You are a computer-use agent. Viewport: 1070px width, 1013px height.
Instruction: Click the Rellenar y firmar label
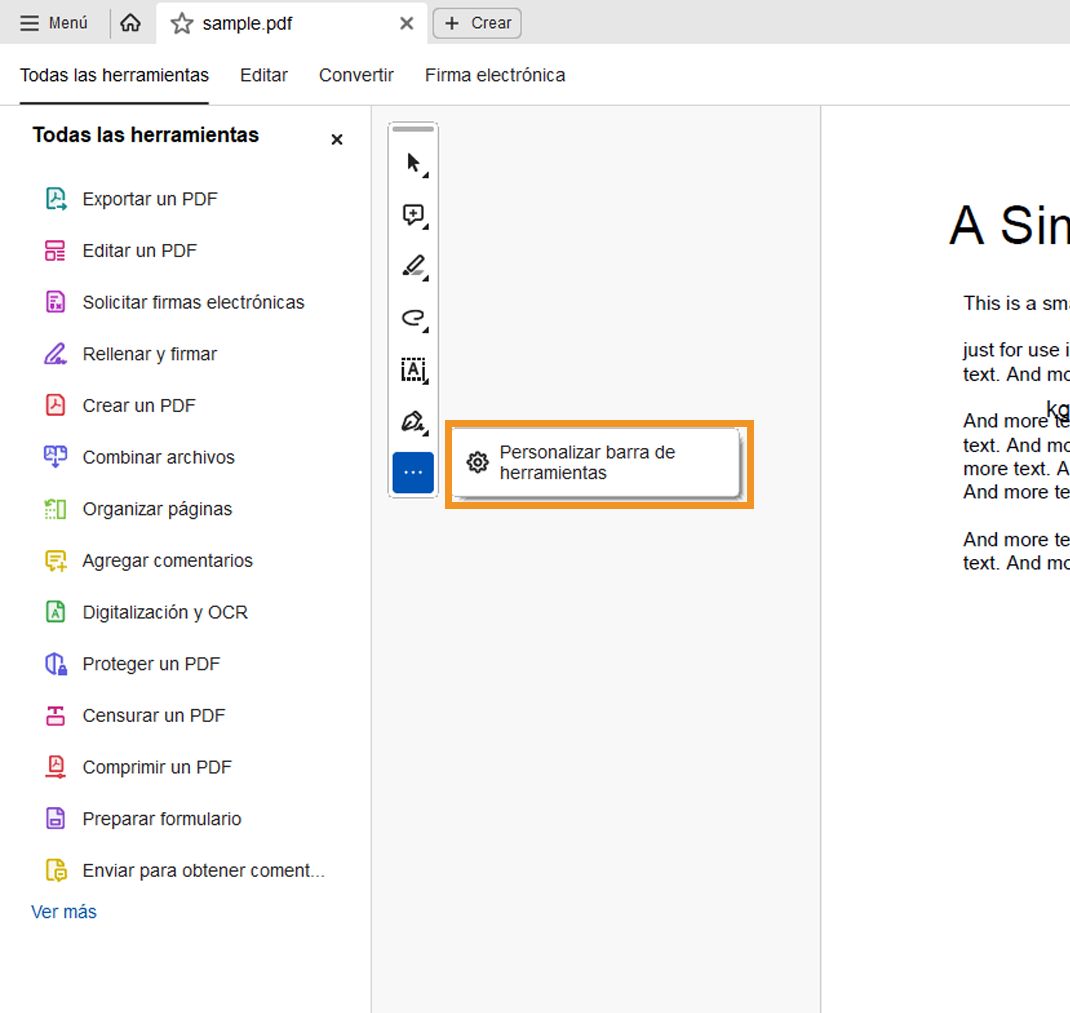point(149,354)
